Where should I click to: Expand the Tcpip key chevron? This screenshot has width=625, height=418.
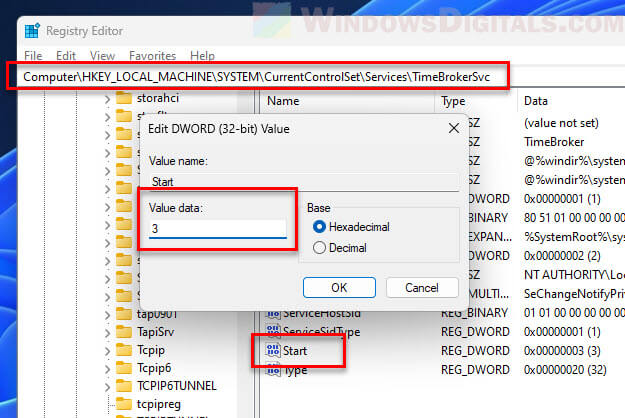(107, 350)
